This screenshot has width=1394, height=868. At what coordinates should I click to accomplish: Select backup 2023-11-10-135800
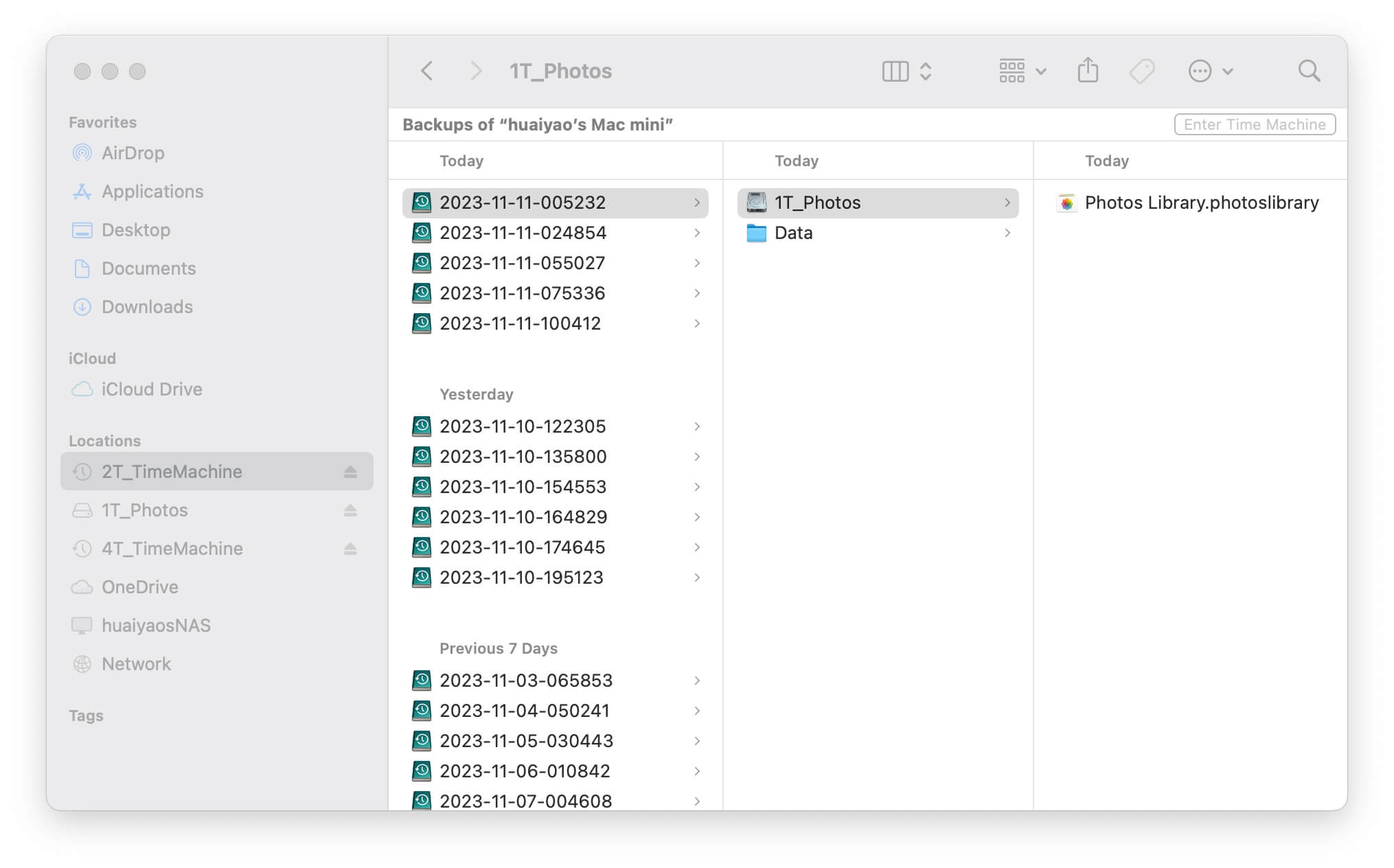pyautogui.click(x=555, y=457)
